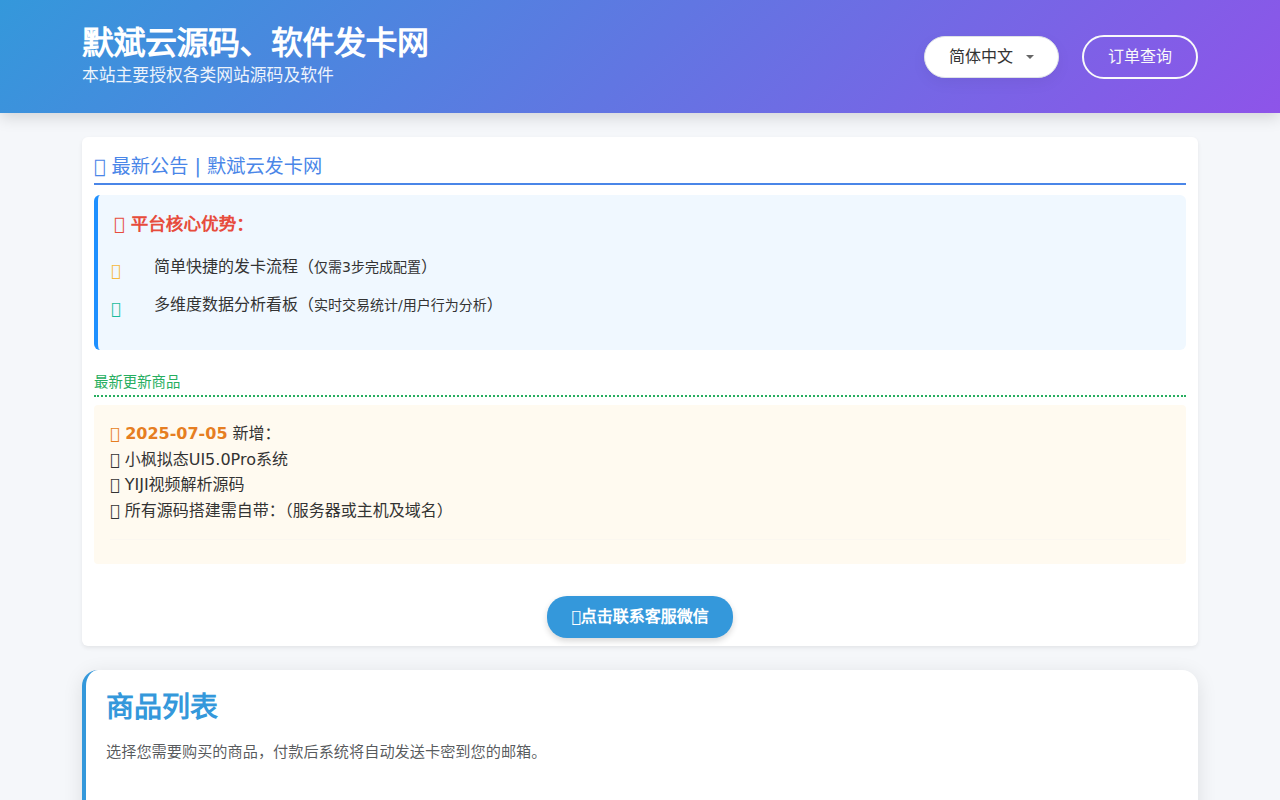
Task: Select the 商品列表 section tab
Action: [164, 707]
